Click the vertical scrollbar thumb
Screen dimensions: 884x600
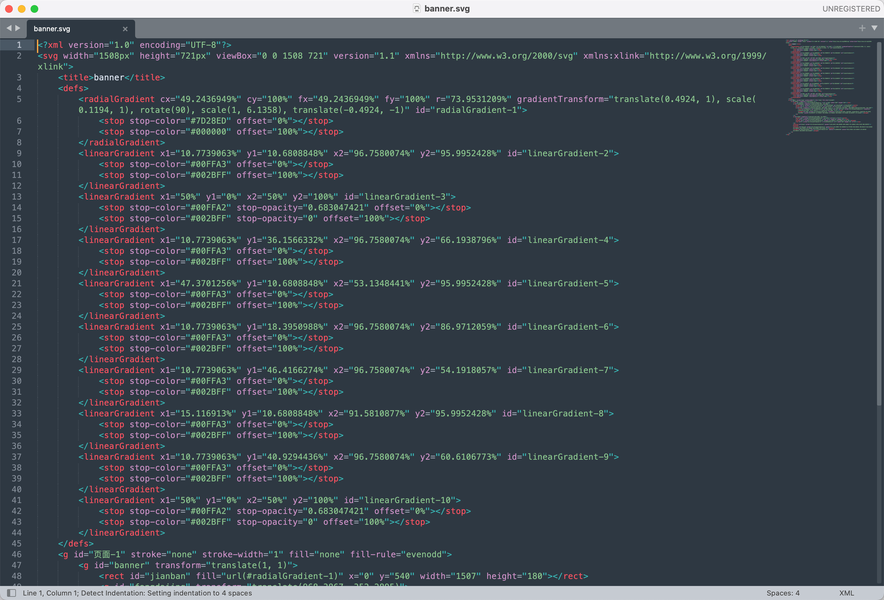pos(879,223)
